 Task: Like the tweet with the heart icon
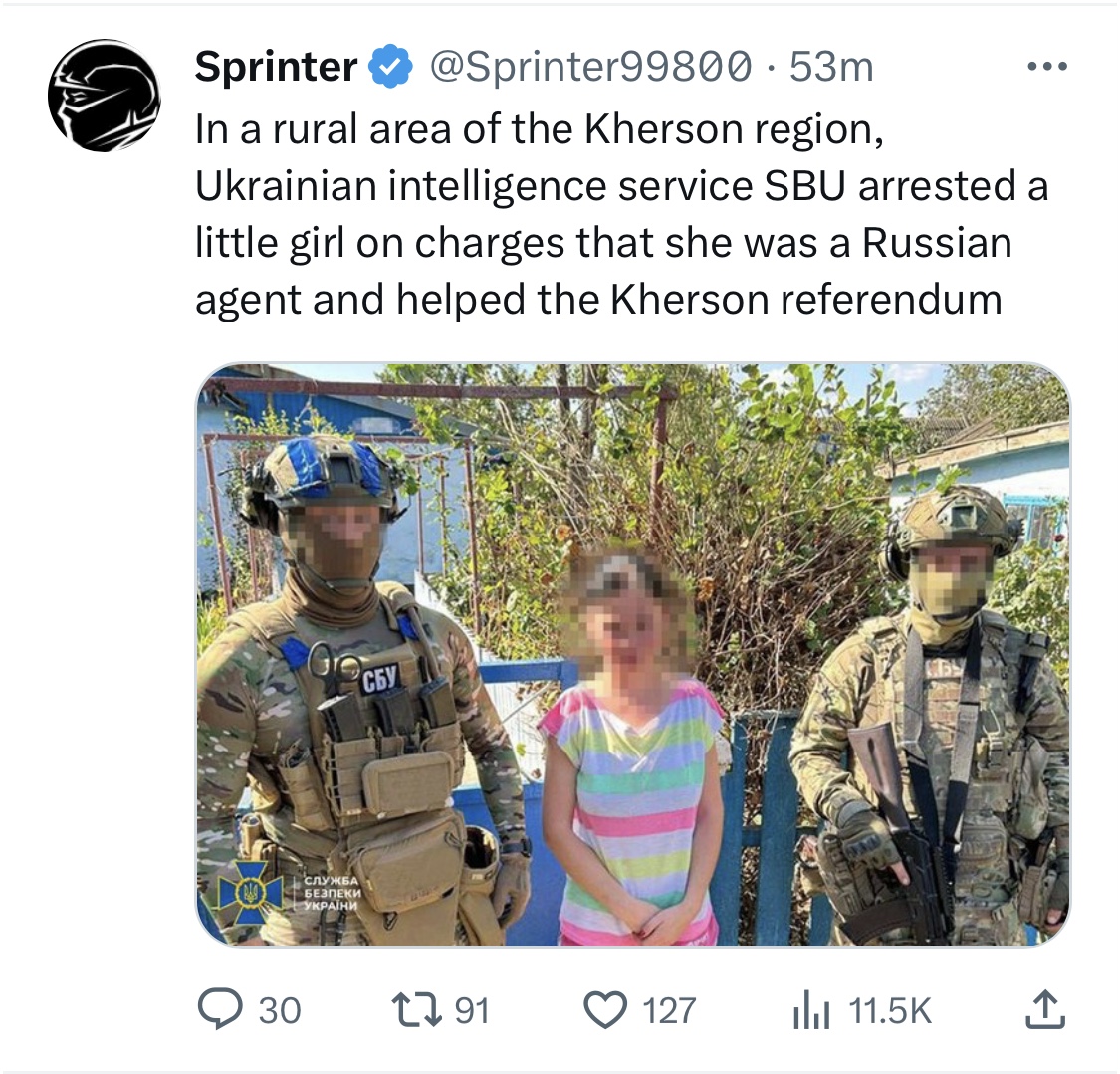pyautogui.click(x=603, y=1010)
